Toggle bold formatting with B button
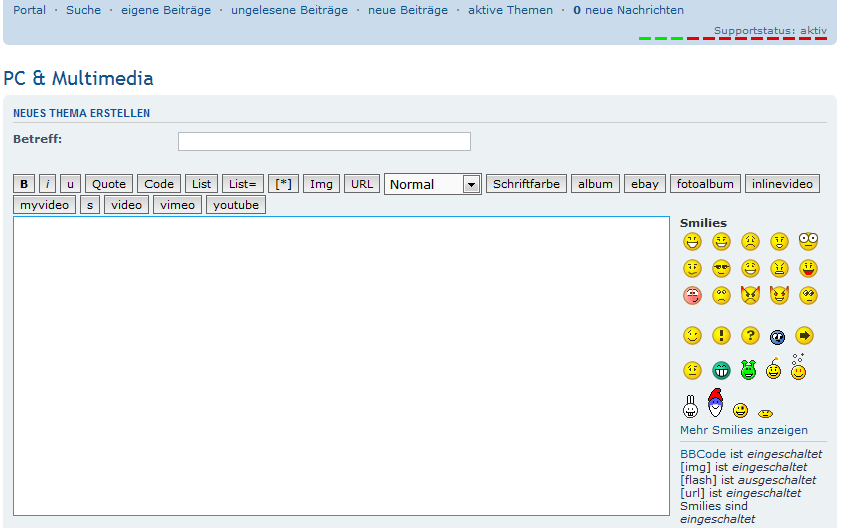 coord(24,184)
